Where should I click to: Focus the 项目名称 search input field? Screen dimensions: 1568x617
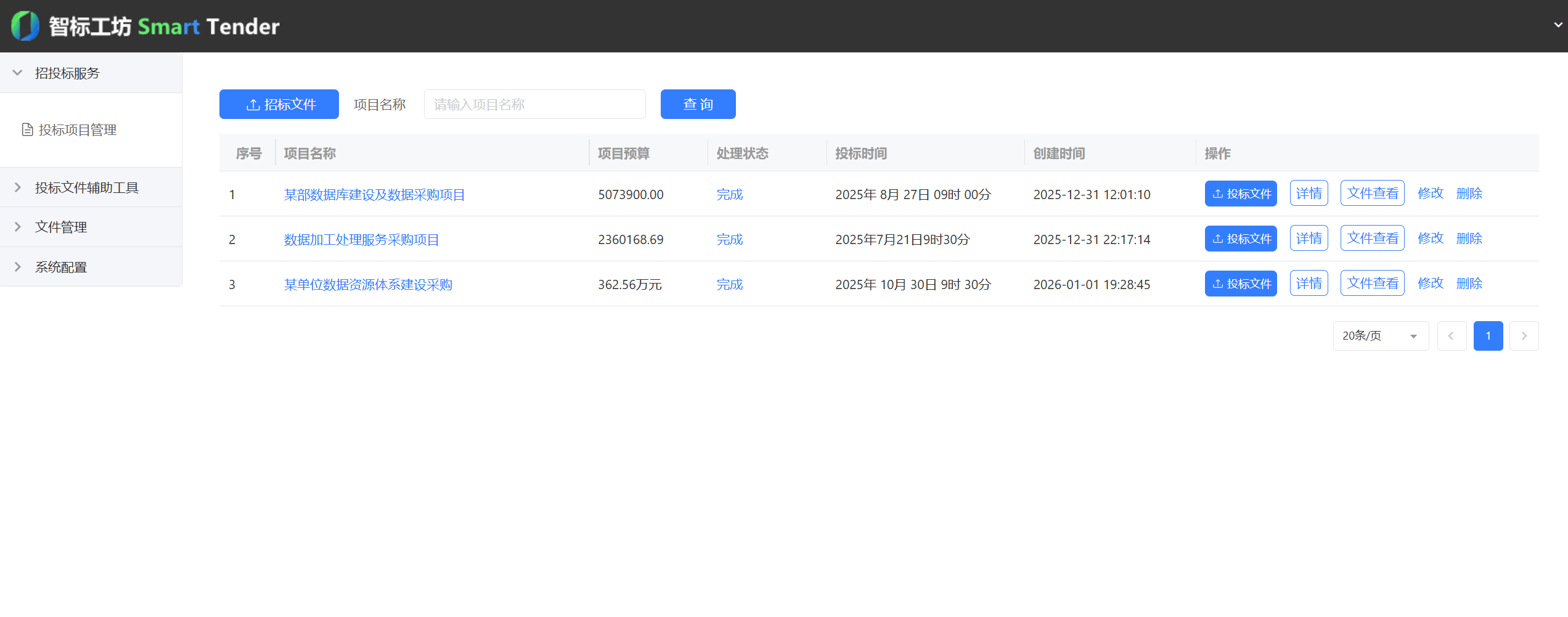coord(534,104)
